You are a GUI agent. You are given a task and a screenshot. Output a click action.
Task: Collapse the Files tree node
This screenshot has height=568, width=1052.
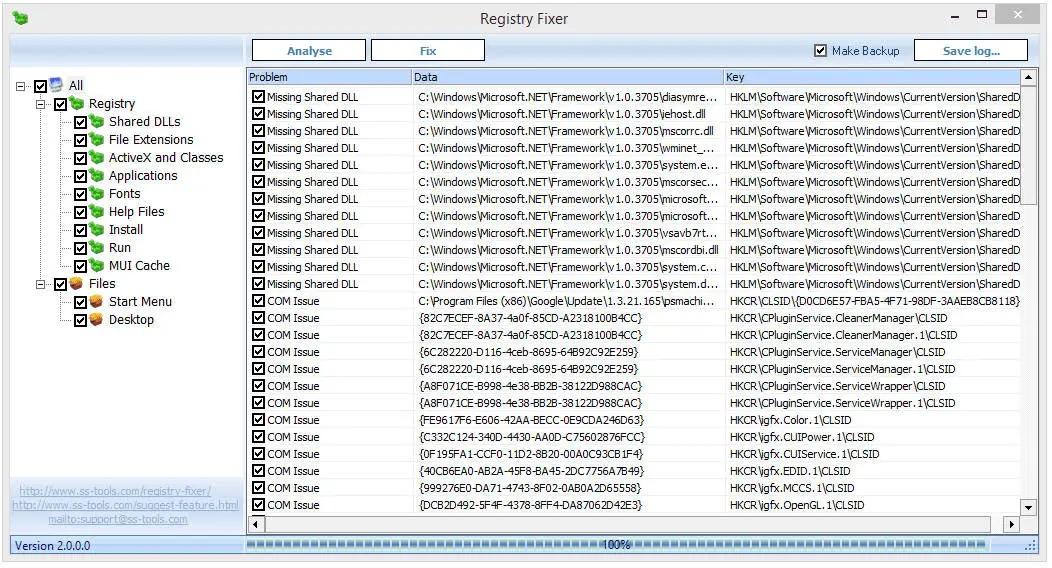[40, 284]
